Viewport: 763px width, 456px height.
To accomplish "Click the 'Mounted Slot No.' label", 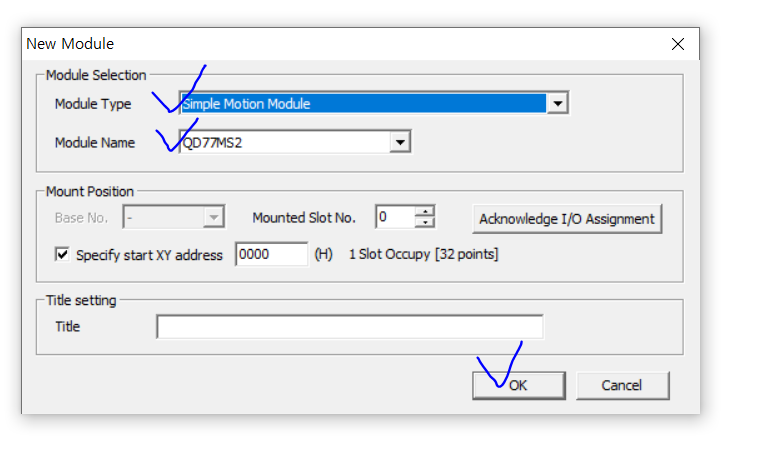I will 304,218.
